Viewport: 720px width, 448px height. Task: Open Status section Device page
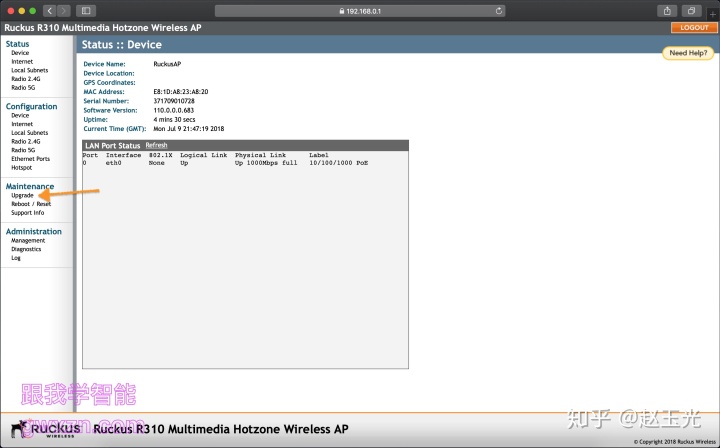(x=20, y=53)
